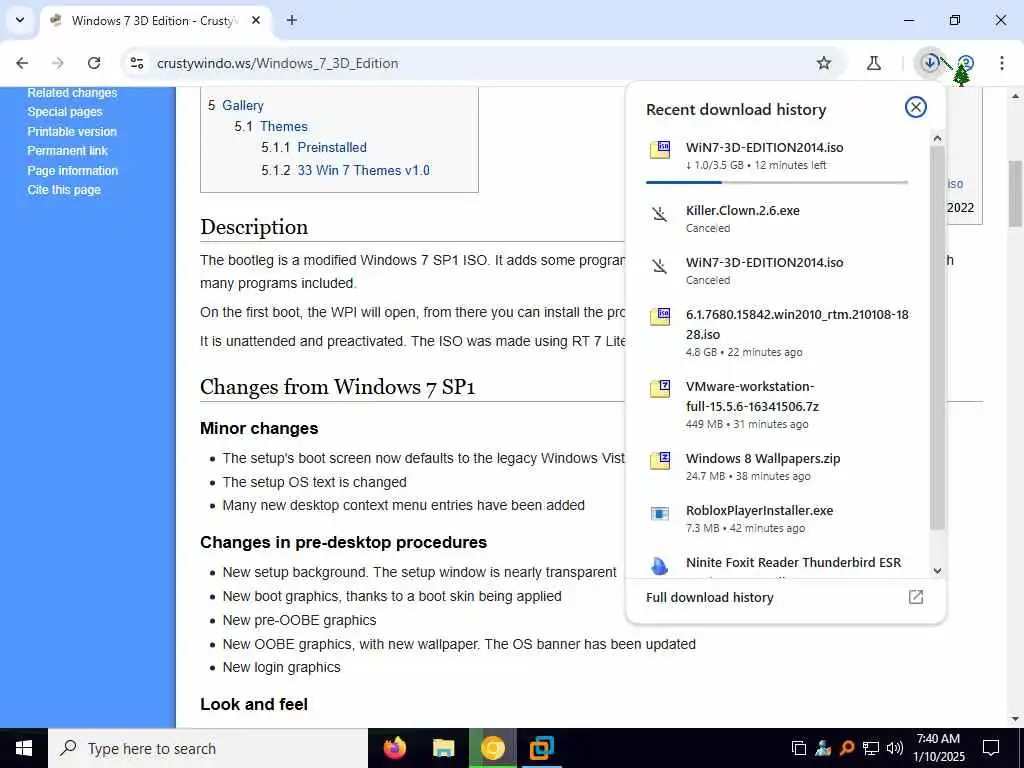This screenshot has height=768, width=1024.
Task: Open the Printable version link
Action: pos(72,131)
